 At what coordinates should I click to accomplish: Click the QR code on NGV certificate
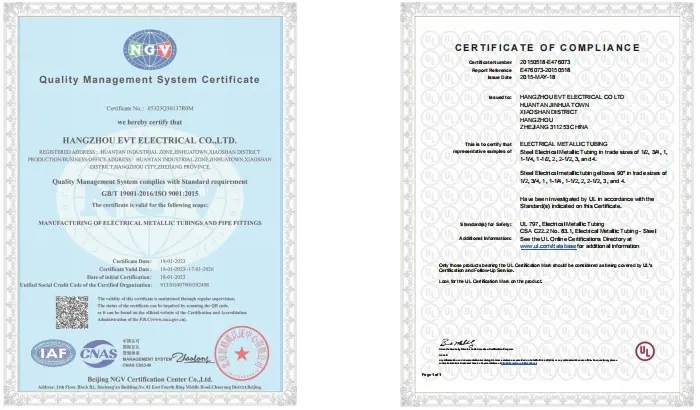pos(72,313)
